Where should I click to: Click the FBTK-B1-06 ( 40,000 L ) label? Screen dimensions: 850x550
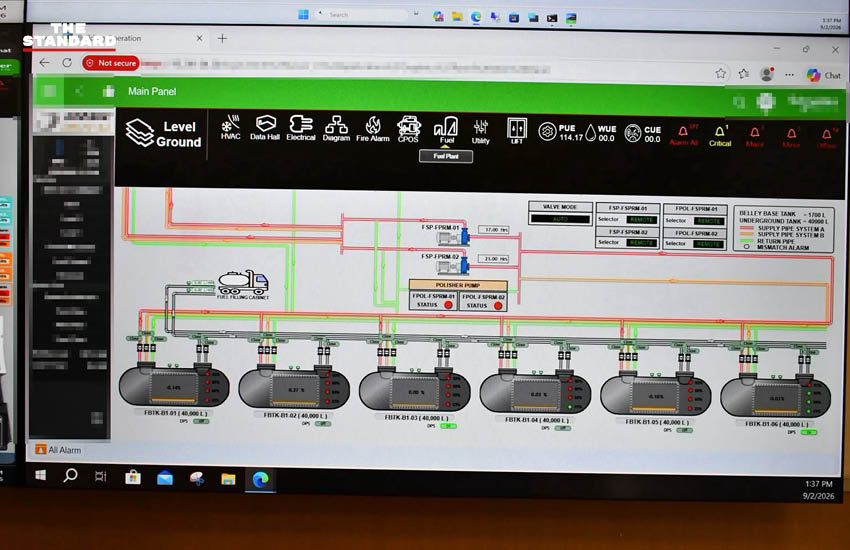[776, 424]
